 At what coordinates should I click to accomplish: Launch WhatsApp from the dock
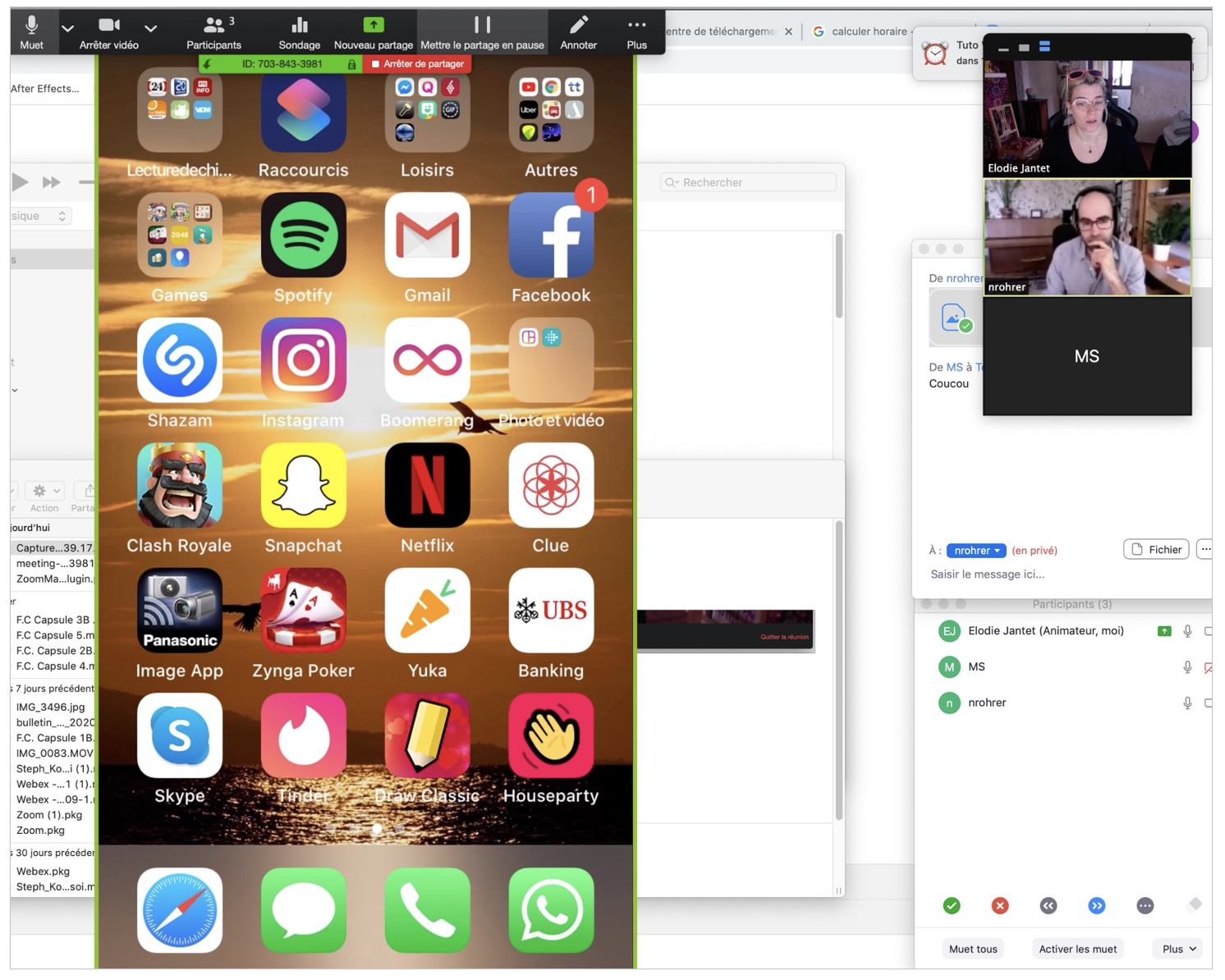pyautogui.click(x=550, y=909)
